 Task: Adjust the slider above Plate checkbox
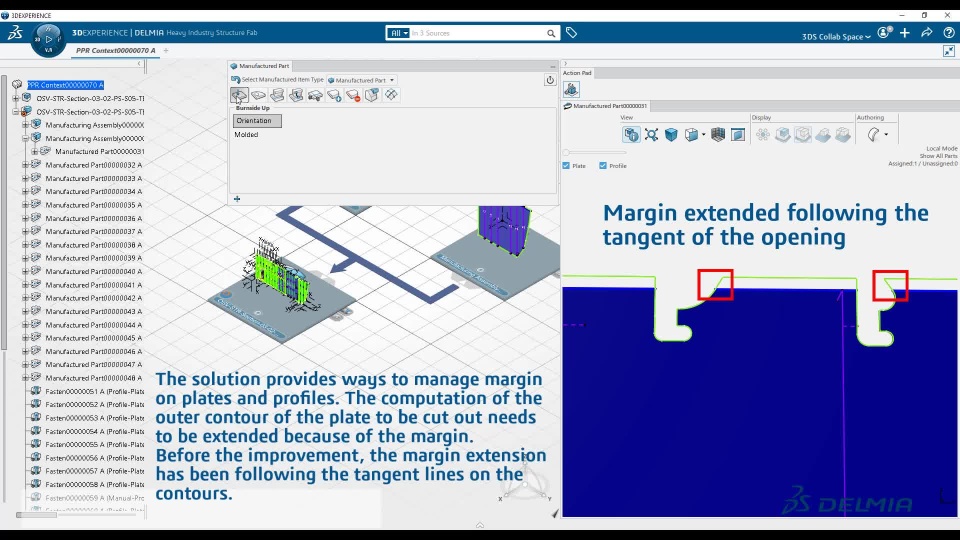[x=594, y=152]
